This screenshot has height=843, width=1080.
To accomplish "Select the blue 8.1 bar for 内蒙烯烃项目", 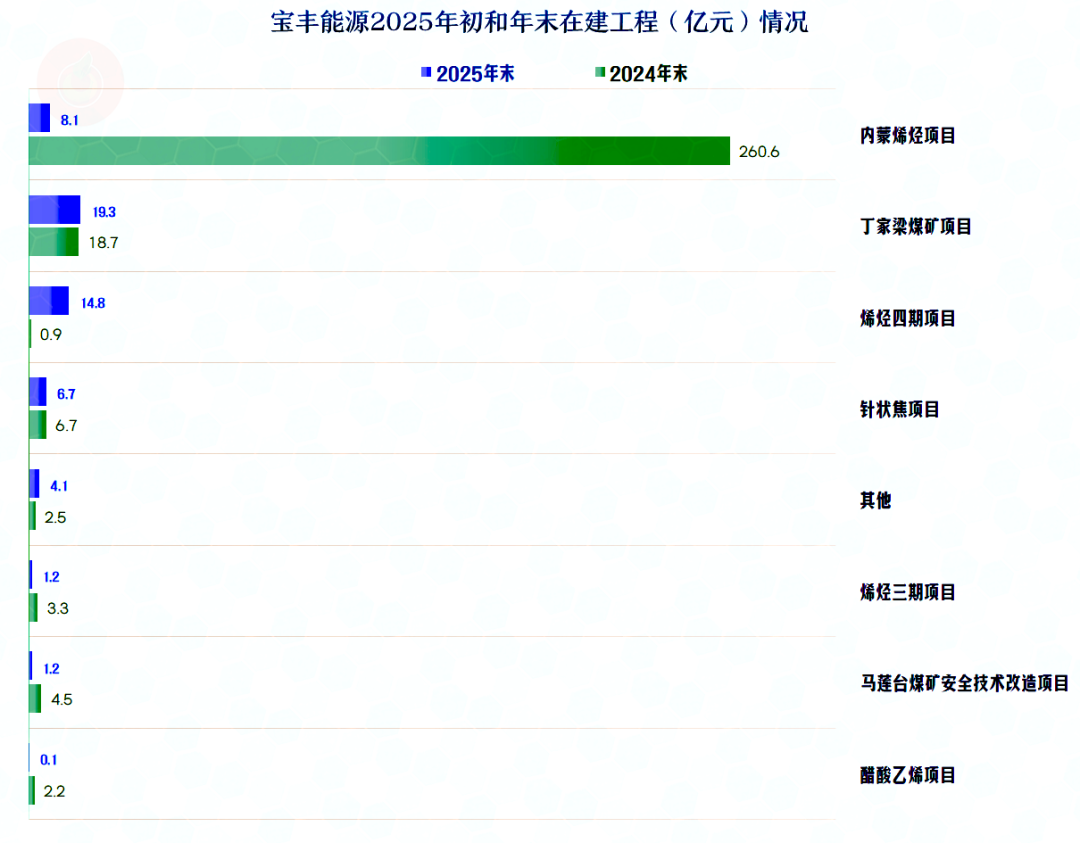I will pos(39,119).
